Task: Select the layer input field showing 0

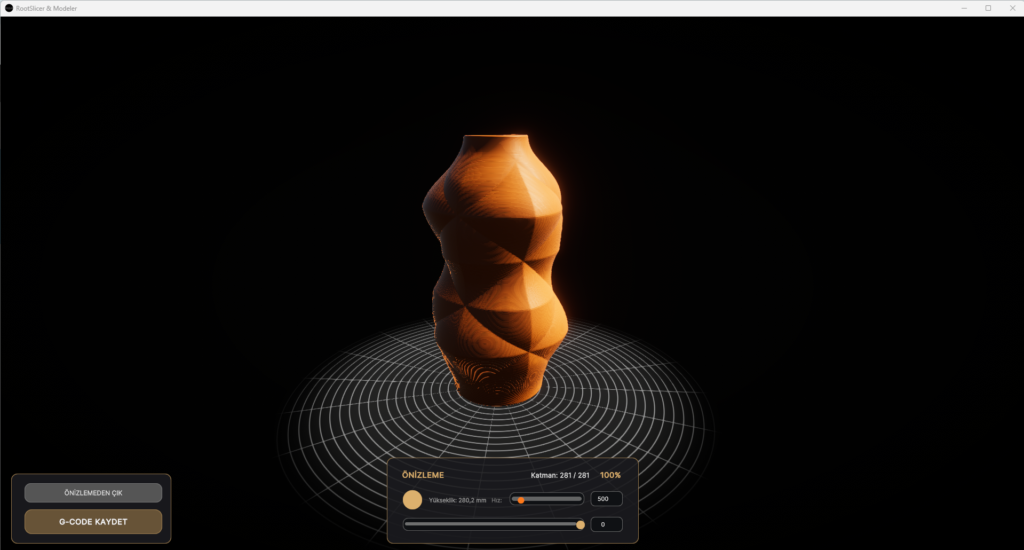Action: [x=606, y=524]
